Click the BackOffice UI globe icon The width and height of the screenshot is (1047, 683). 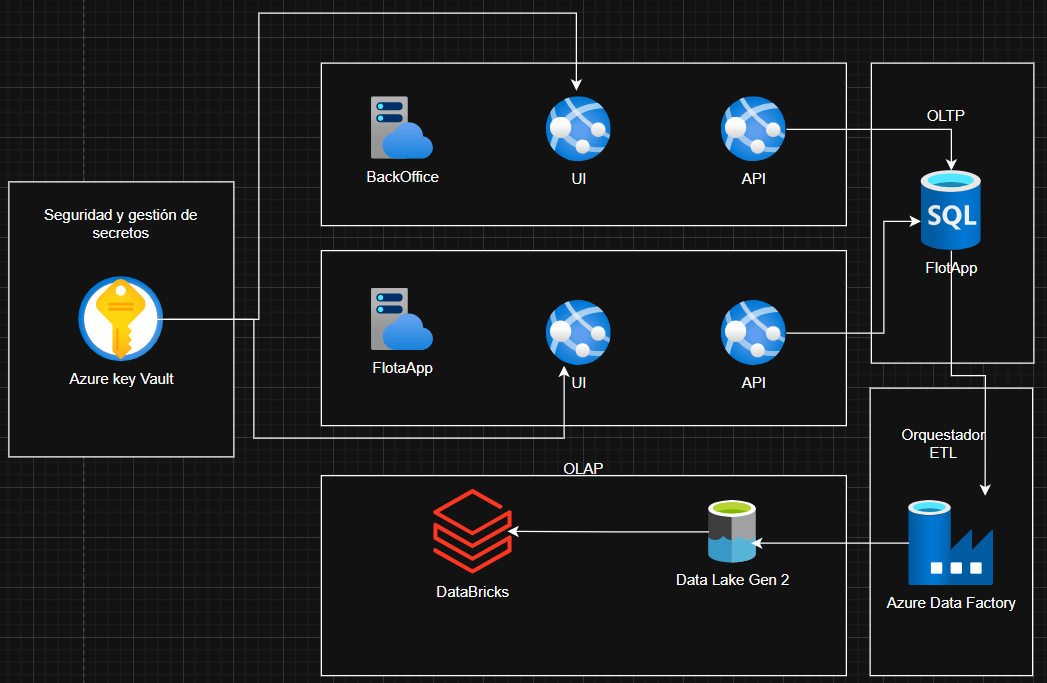[x=578, y=128]
